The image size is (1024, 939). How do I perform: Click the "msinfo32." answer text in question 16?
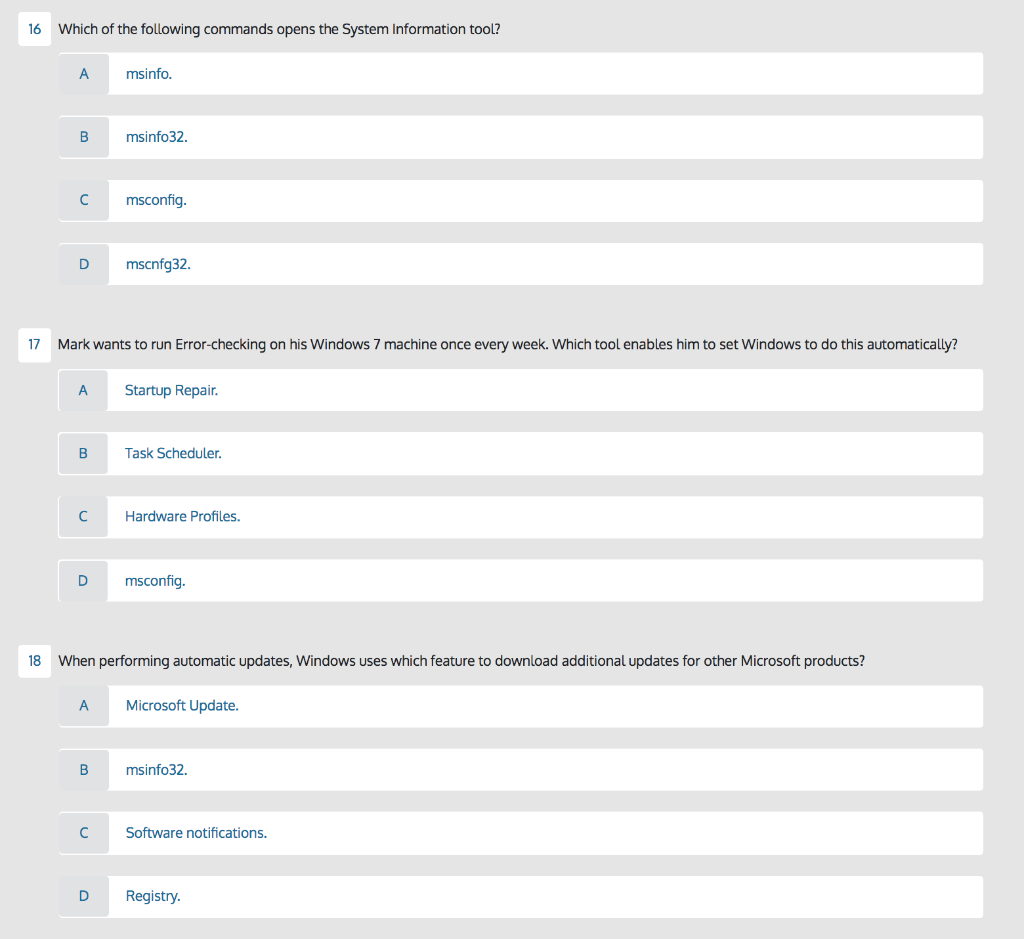(156, 137)
